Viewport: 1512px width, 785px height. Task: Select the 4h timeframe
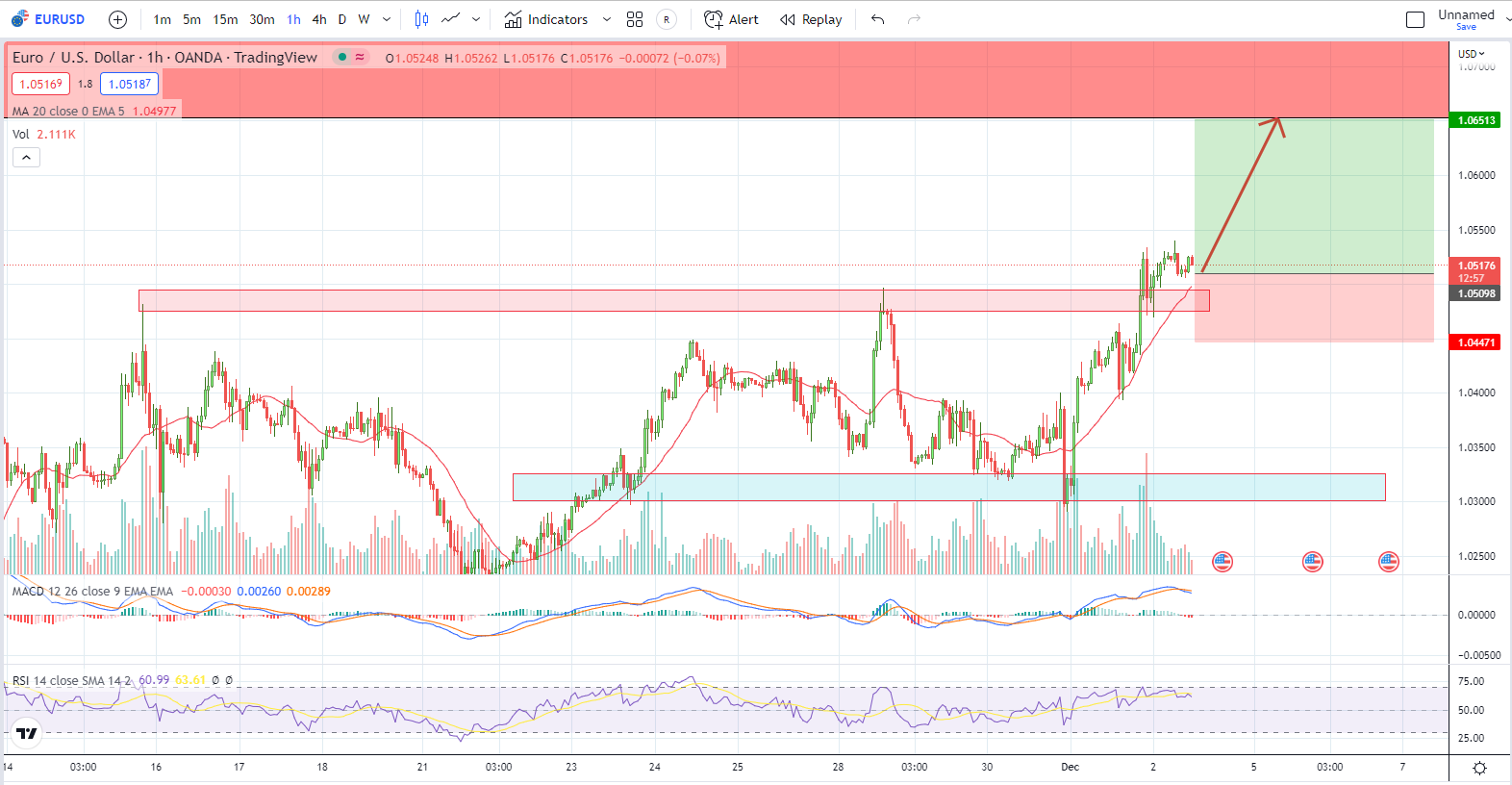[x=319, y=19]
